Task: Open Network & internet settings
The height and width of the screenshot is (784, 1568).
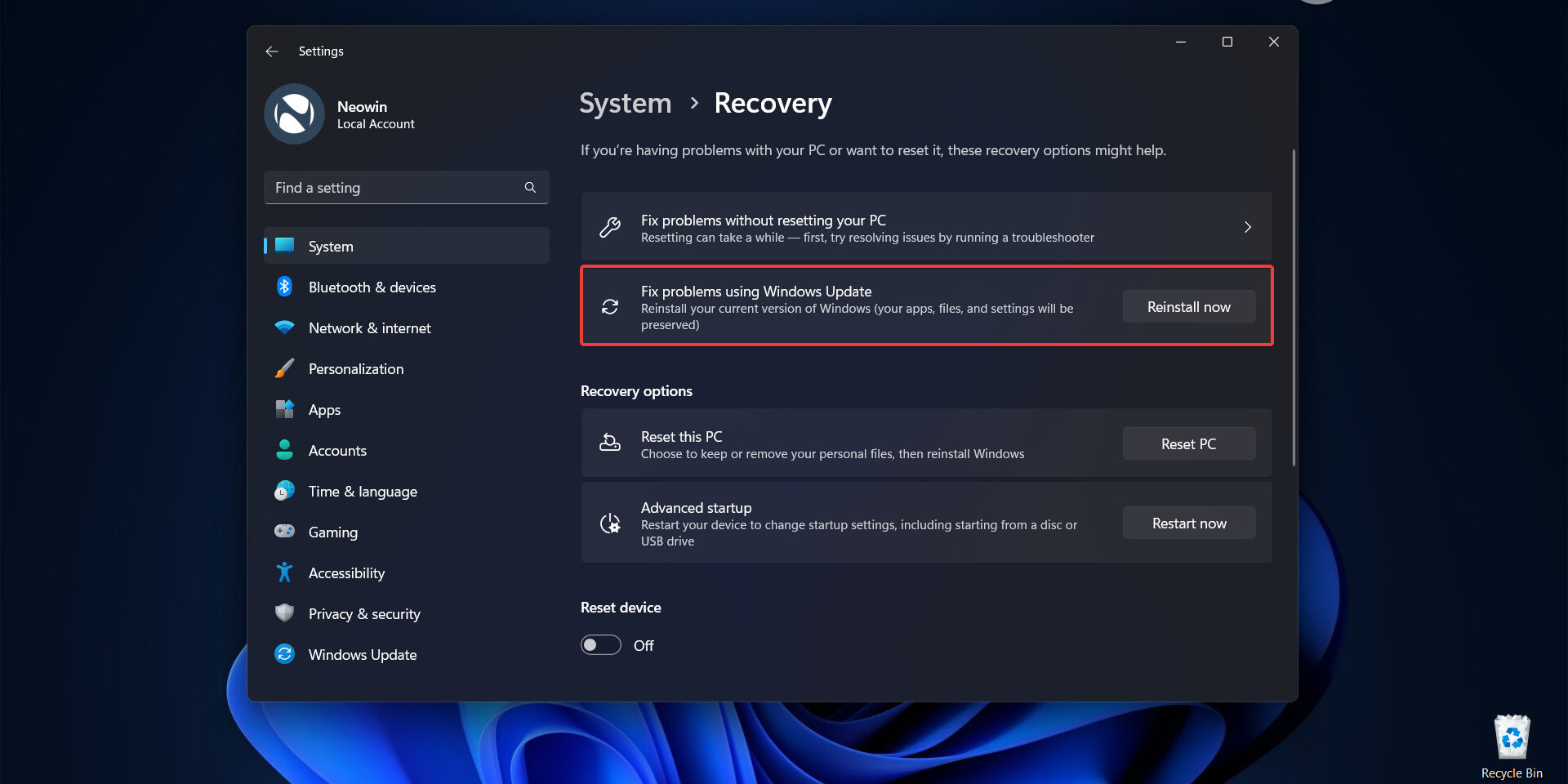Action: (369, 328)
